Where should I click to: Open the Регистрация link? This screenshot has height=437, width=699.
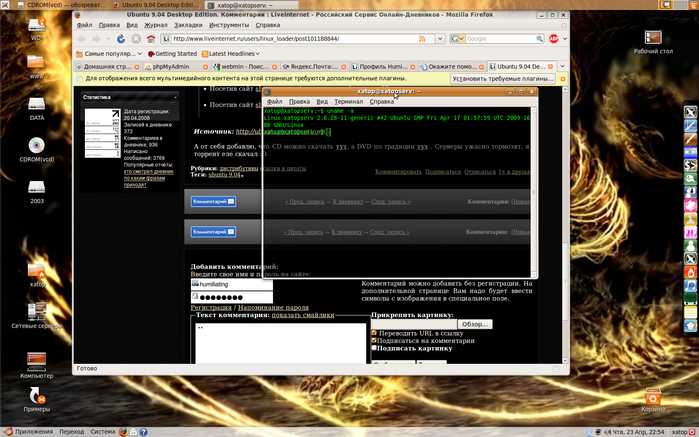click(211, 307)
